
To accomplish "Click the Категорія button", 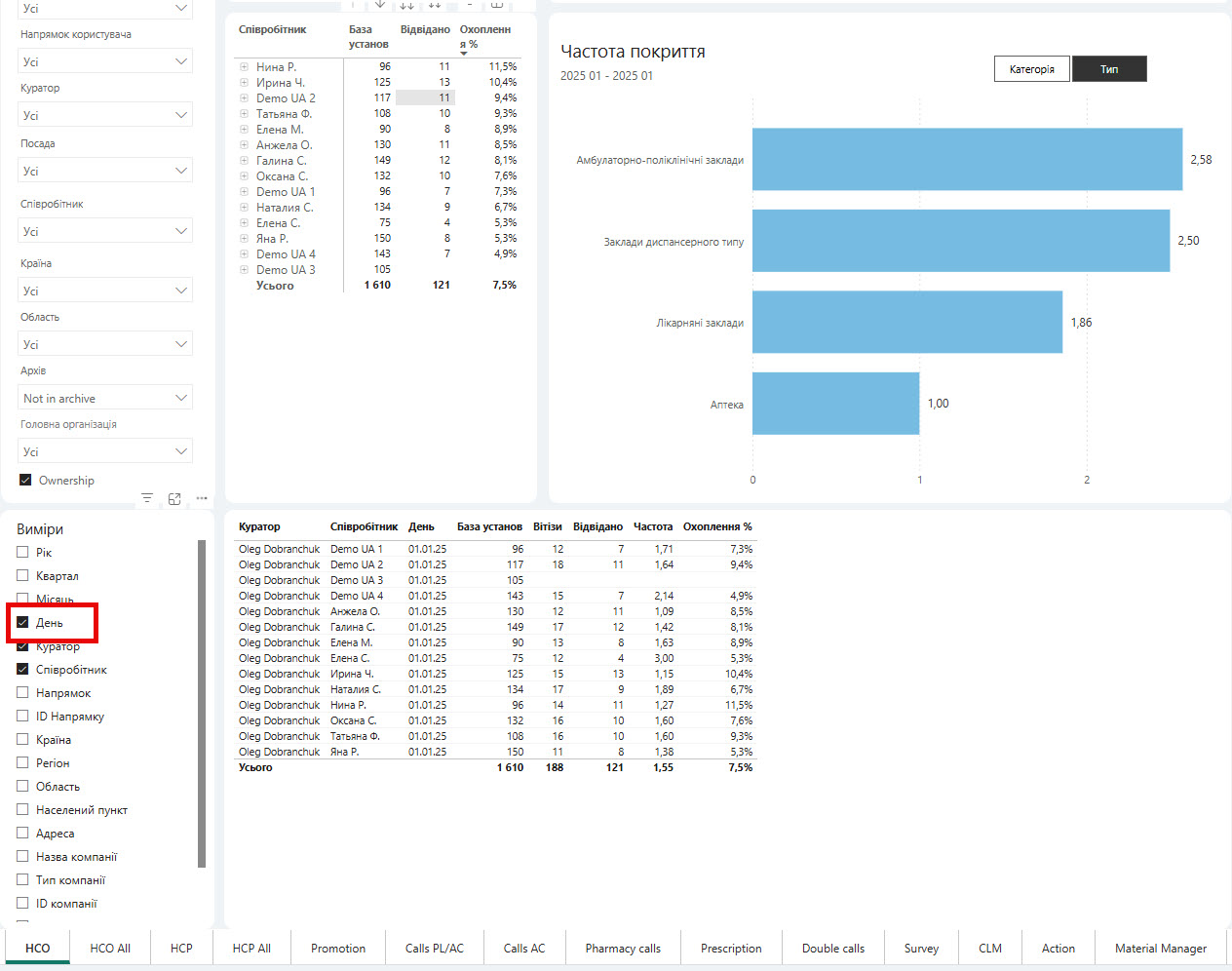I will pyautogui.click(x=1031, y=69).
